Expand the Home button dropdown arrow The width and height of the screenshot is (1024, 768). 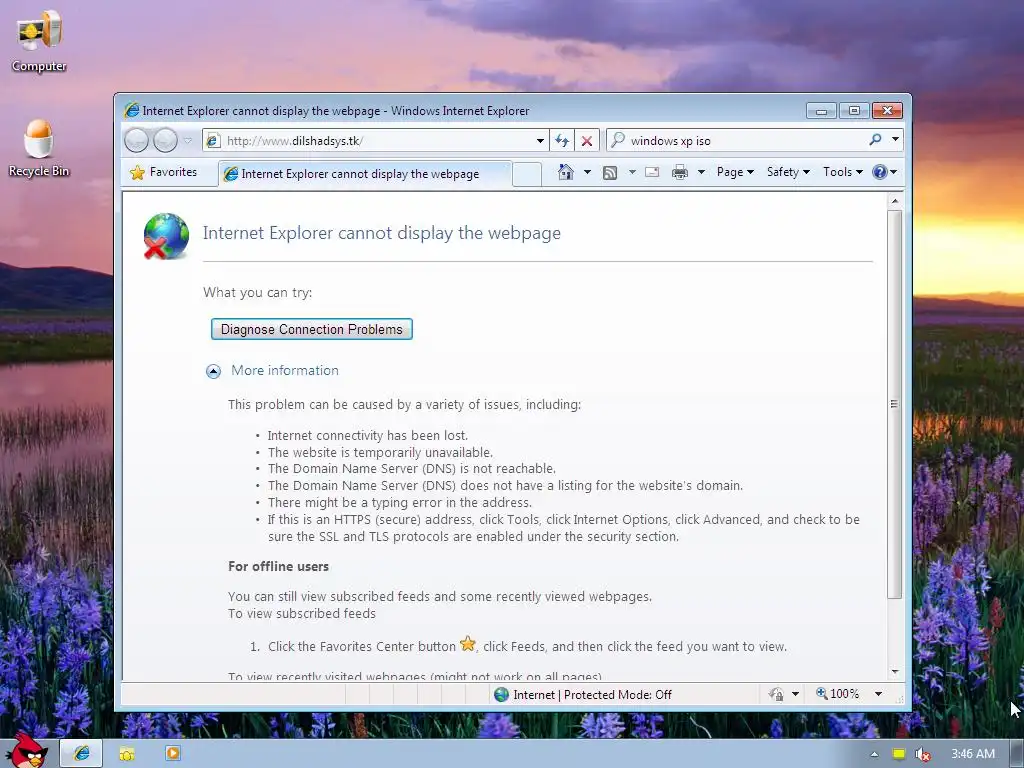click(x=587, y=172)
